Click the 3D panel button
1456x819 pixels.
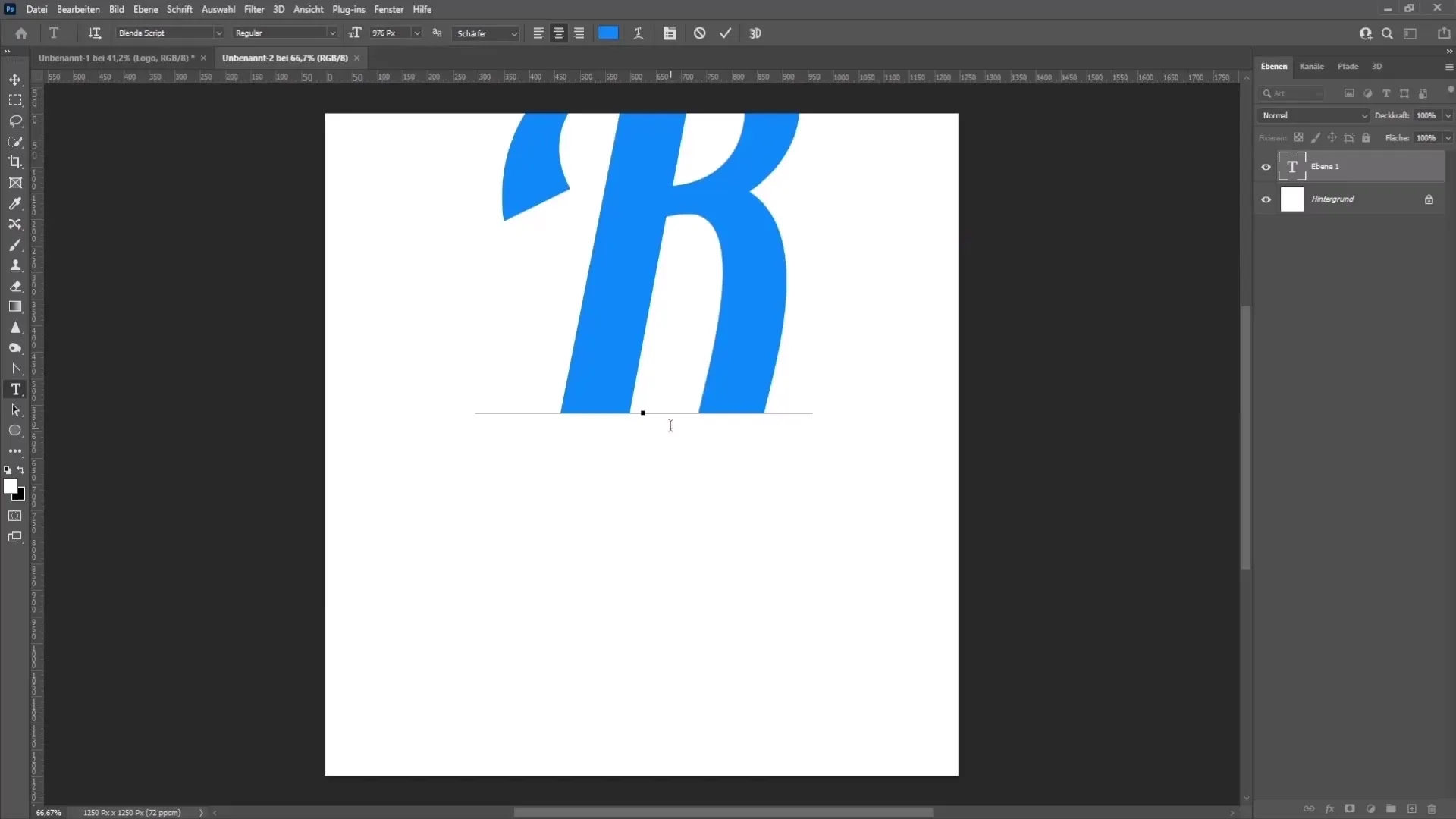coord(1378,66)
